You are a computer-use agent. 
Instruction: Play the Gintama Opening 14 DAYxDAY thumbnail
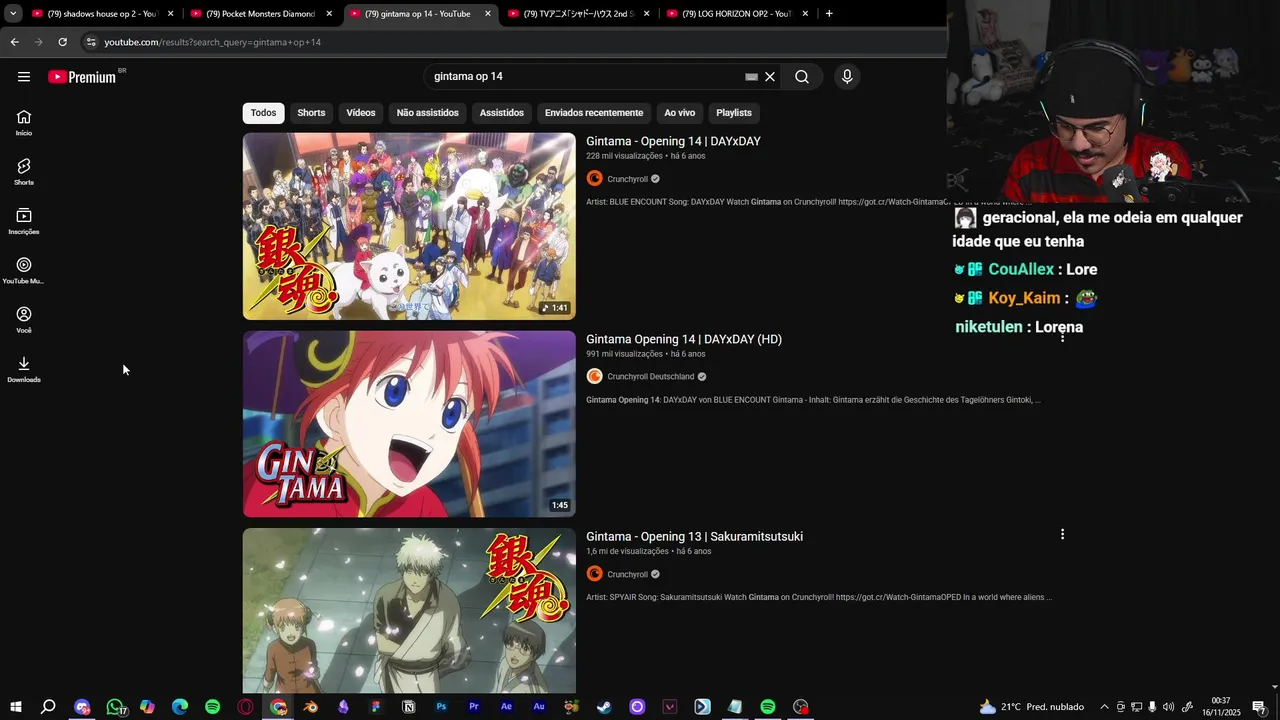(409, 226)
